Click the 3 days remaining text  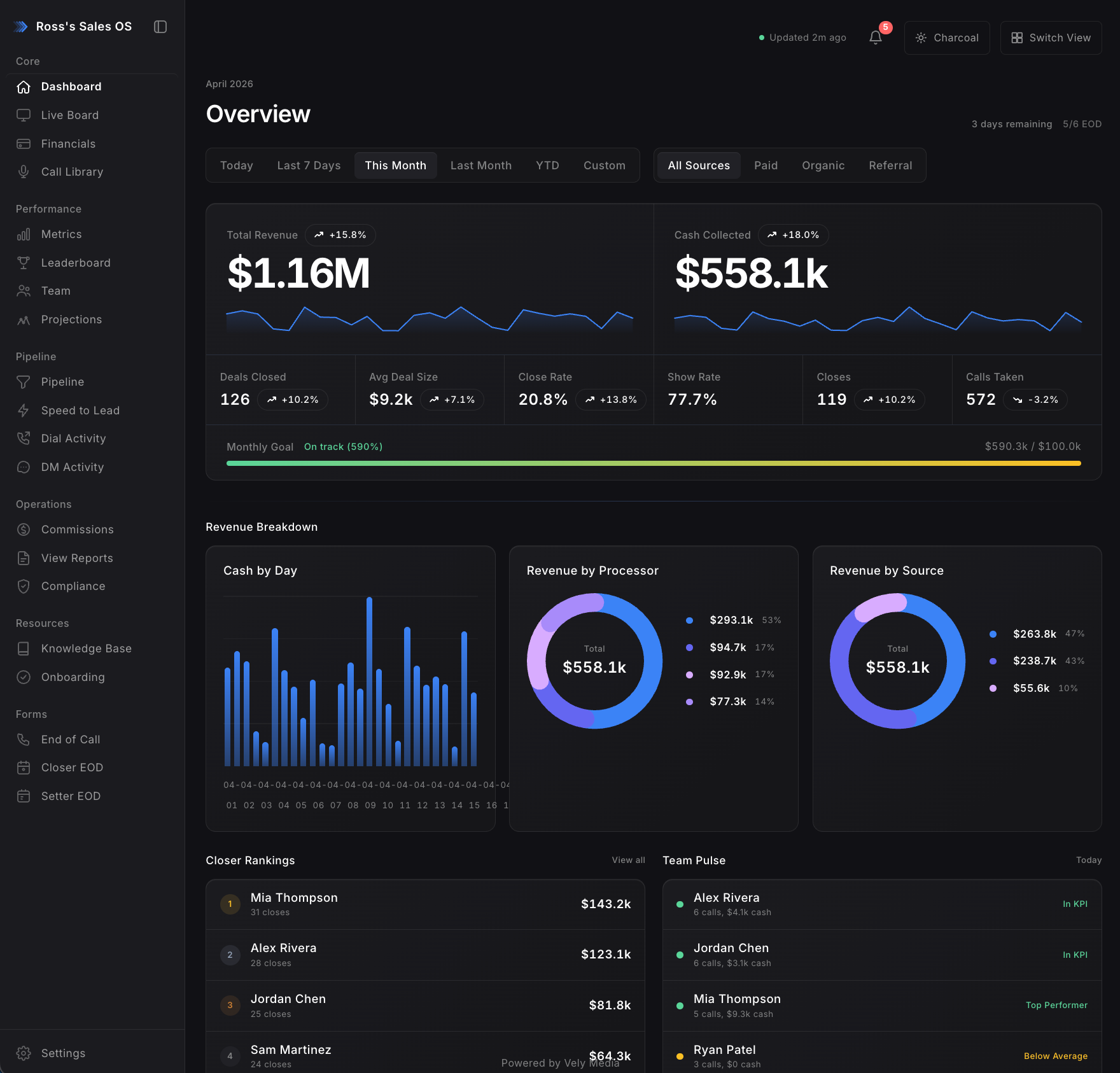pyautogui.click(x=1012, y=124)
